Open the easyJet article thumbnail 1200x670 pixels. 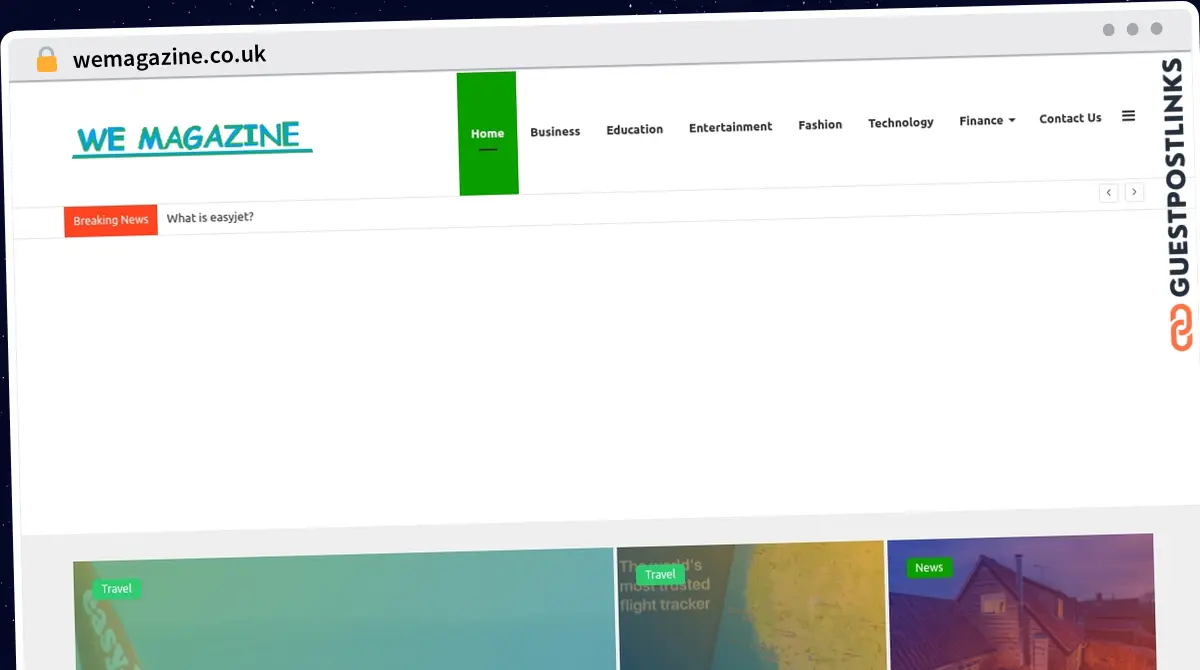click(345, 610)
